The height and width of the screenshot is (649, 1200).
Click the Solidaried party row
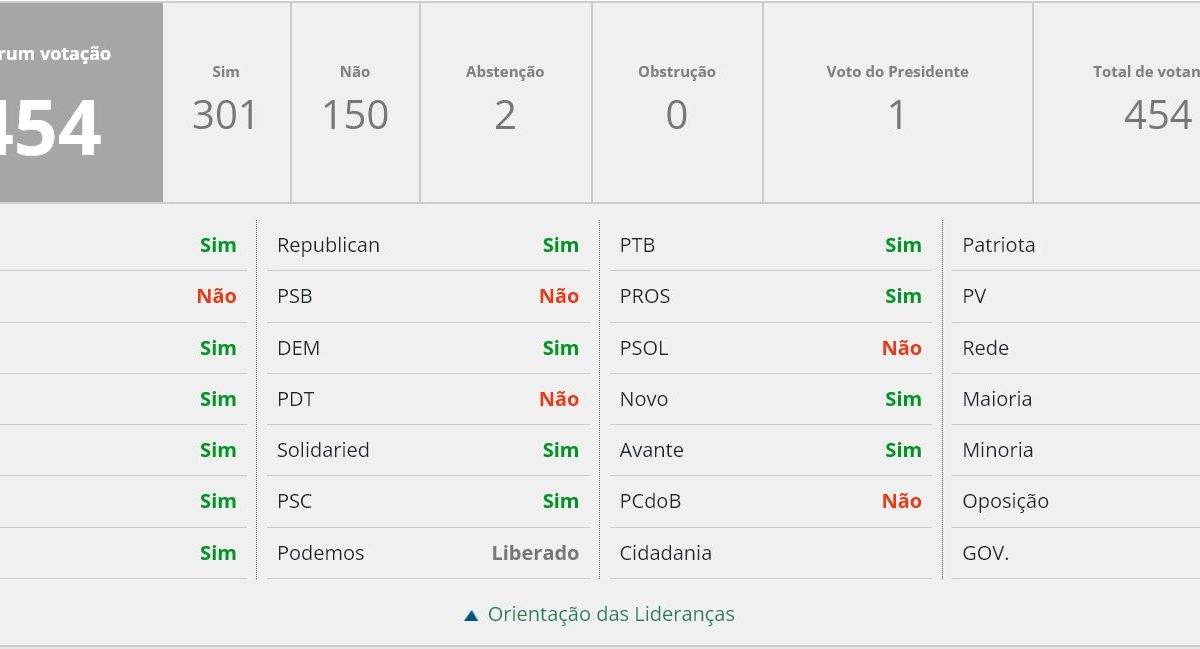(x=427, y=450)
